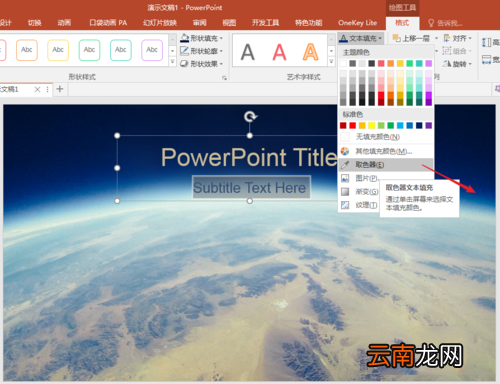This screenshot has width=500, height=384.
Task: Click the Subtitle Text Here box
Action: click(x=251, y=187)
